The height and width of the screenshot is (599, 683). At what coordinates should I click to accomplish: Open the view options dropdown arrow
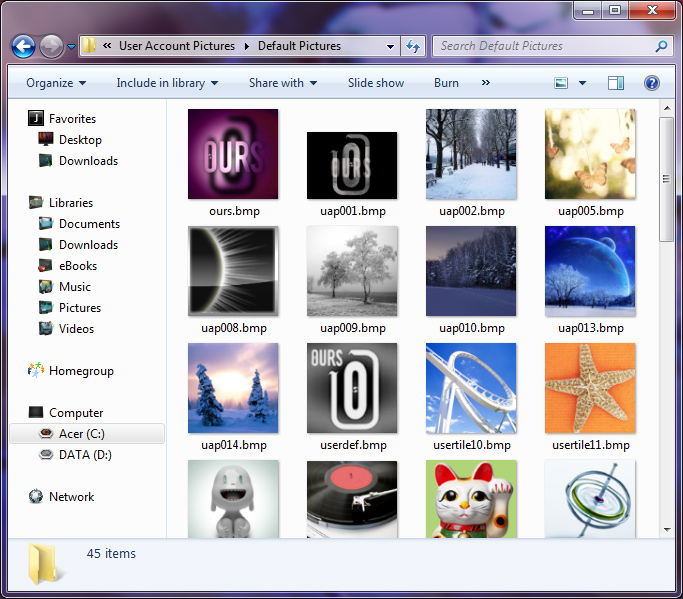click(582, 83)
